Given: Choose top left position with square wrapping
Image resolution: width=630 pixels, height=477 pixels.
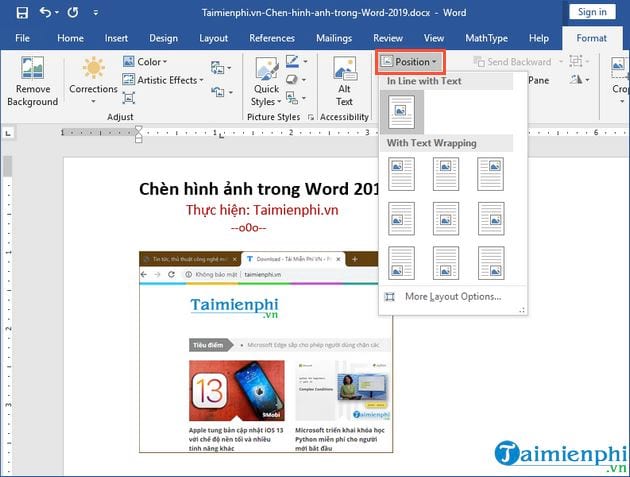Looking at the screenshot, I should click(x=401, y=174).
